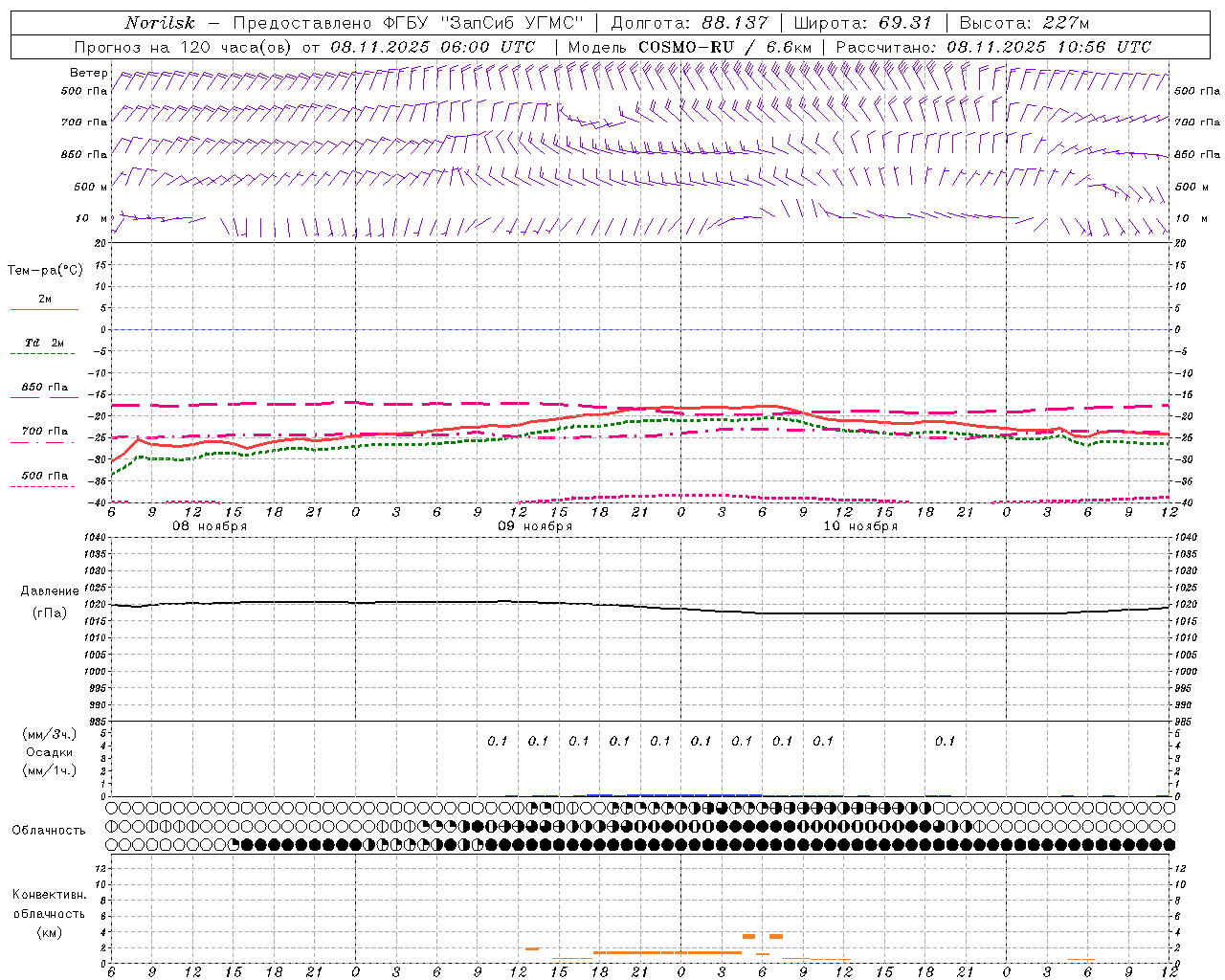Select the Модель COSMO-RU header text
This screenshot has width=1225, height=980.
(x=689, y=47)
